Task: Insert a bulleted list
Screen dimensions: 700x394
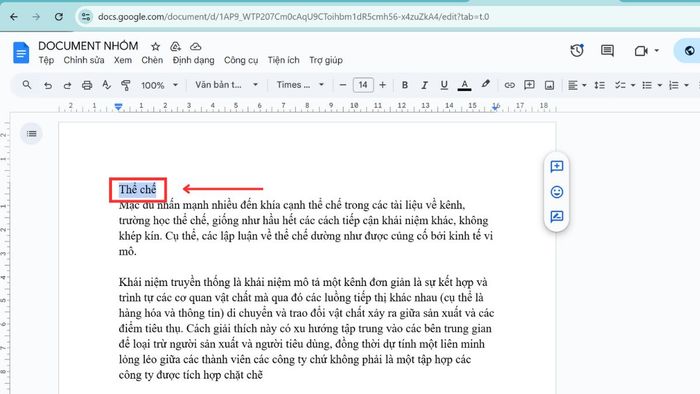Action: (x=647, y=85)
